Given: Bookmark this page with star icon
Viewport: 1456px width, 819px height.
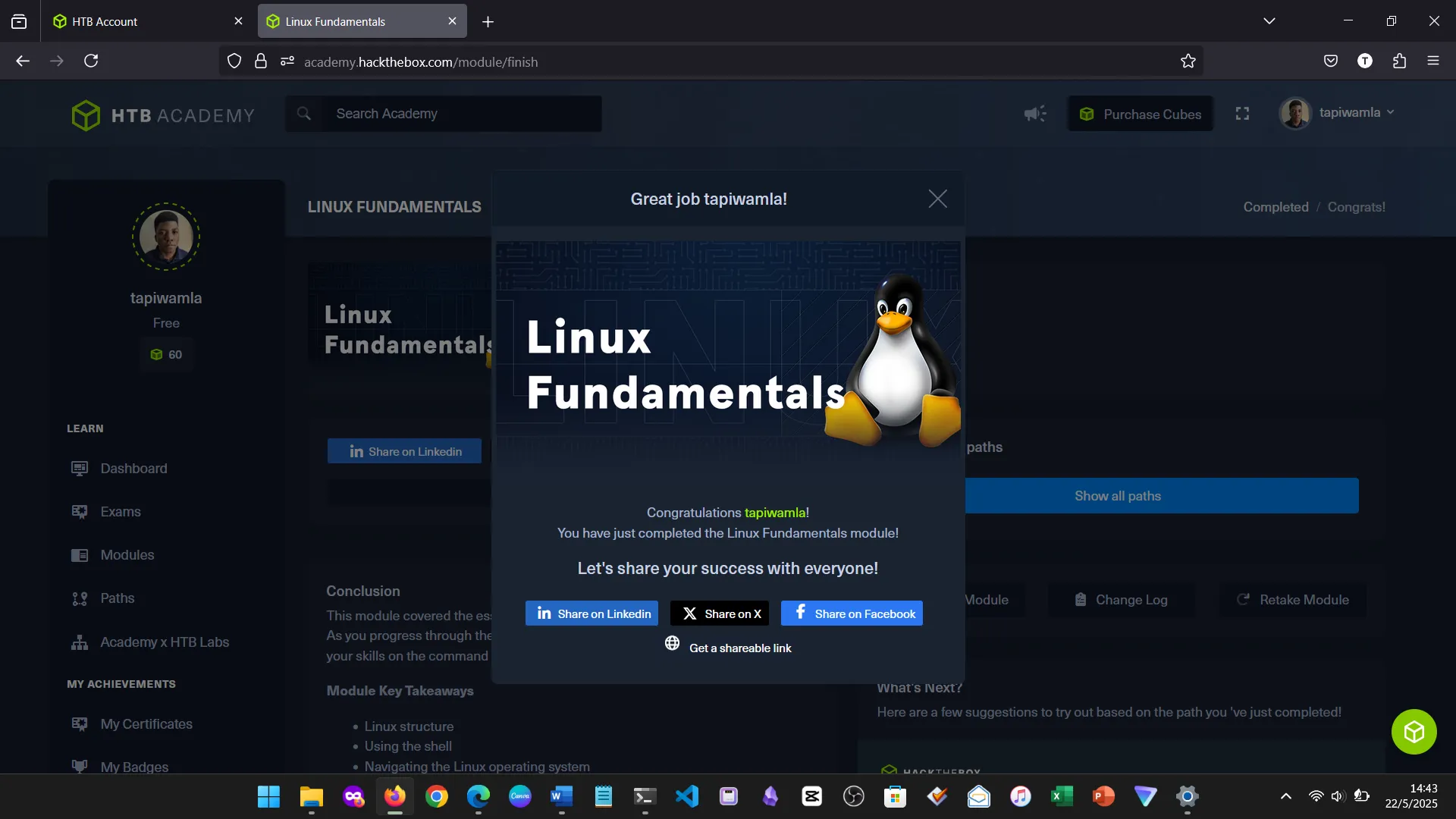Looking at the screenshot, I should [x=1188, y=61].
